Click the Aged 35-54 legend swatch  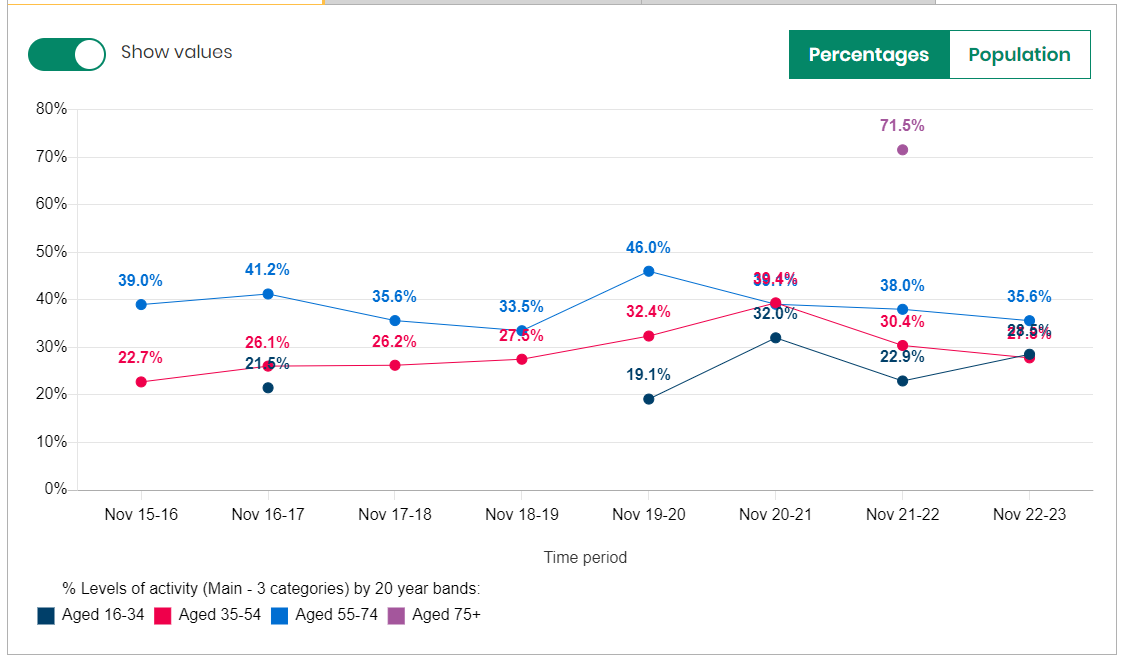pos(163,616)
